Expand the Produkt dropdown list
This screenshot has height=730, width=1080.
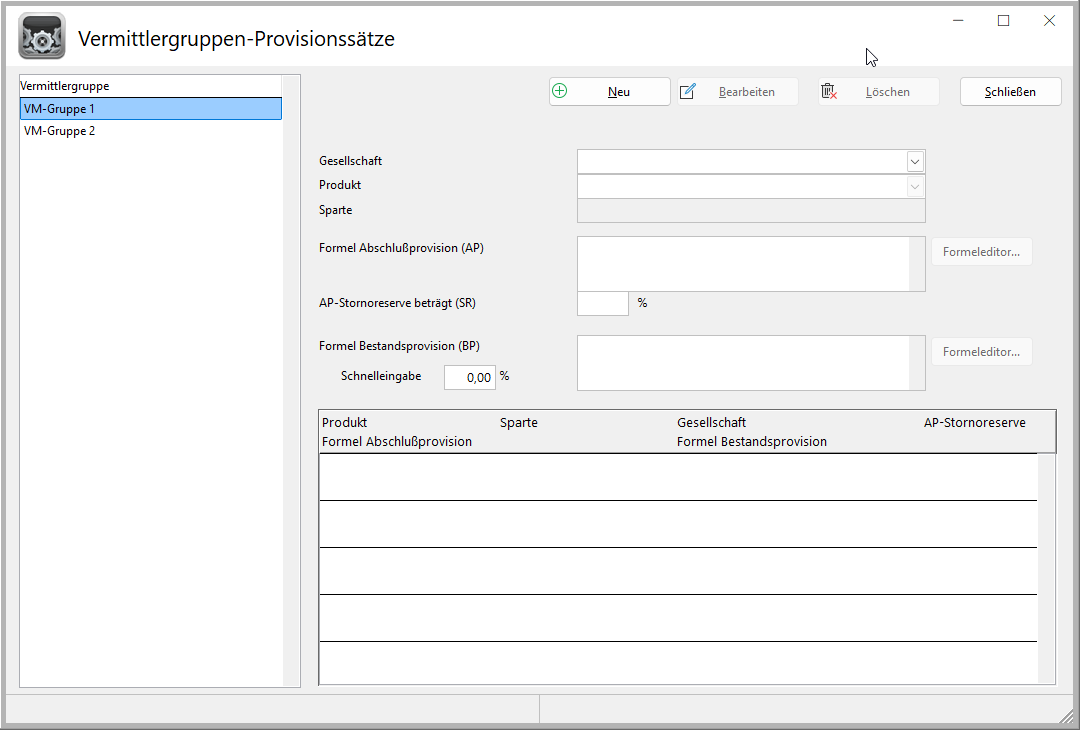coord(915,186)
